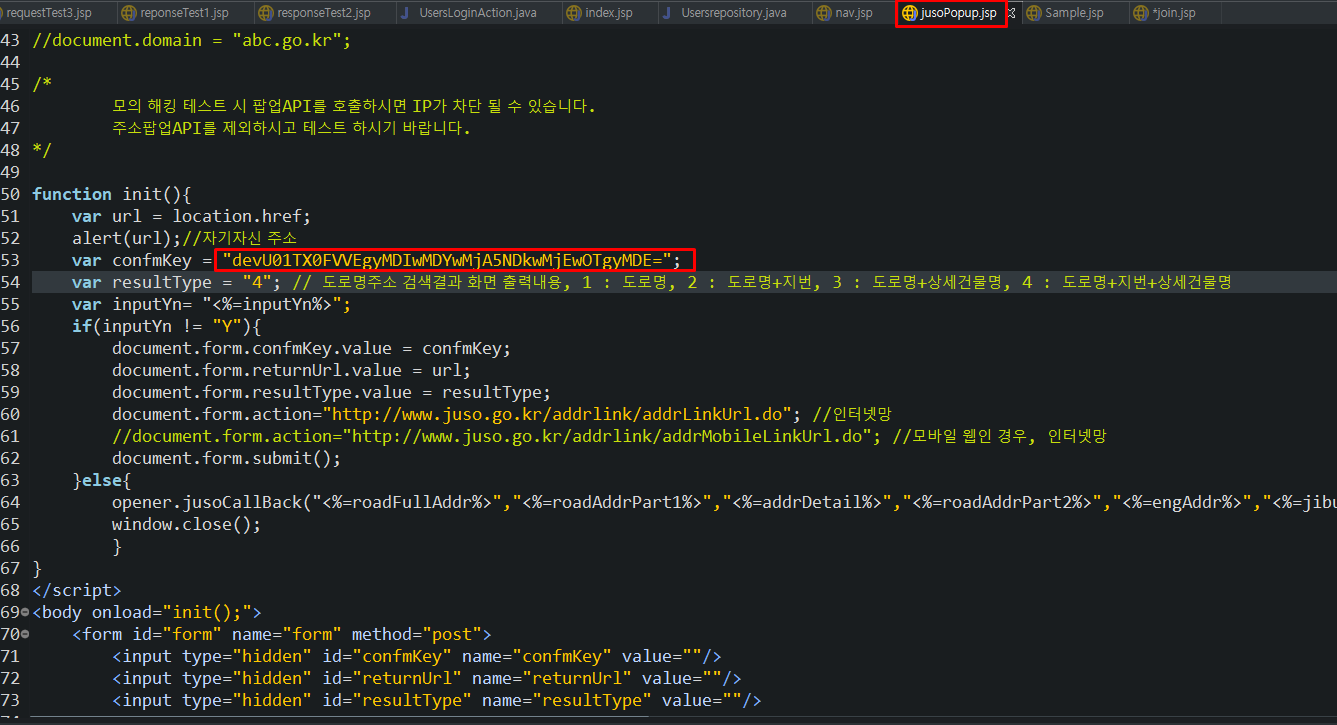The image size is (1337, 725).
Task: Click hidden input line with id="confmKey"
Action: click(x=417, y=656)
